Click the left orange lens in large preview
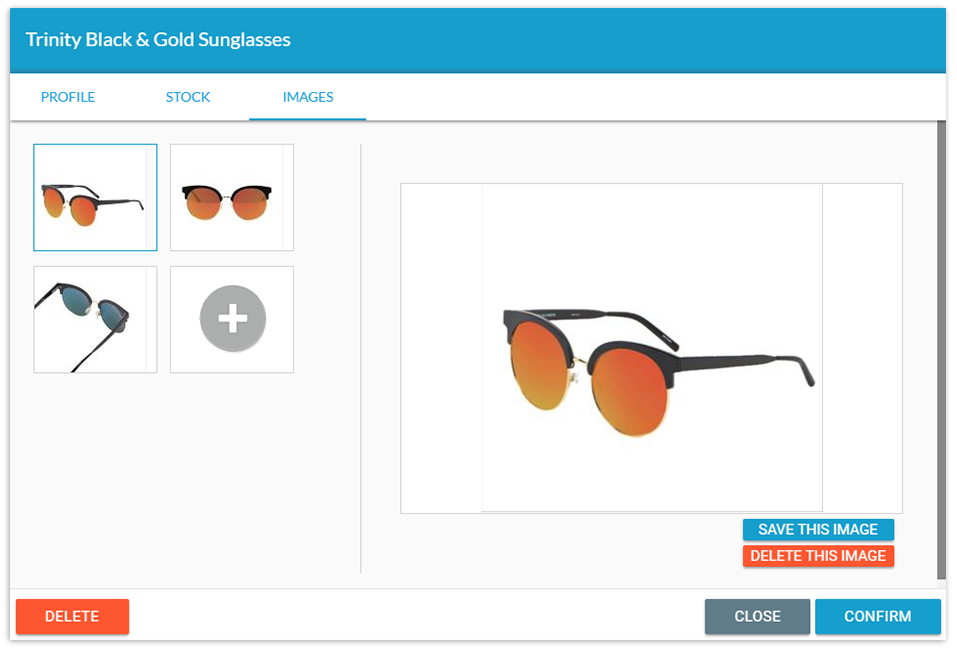The height and width of the screenshot is (648, 957). click(x=540, y=365)
